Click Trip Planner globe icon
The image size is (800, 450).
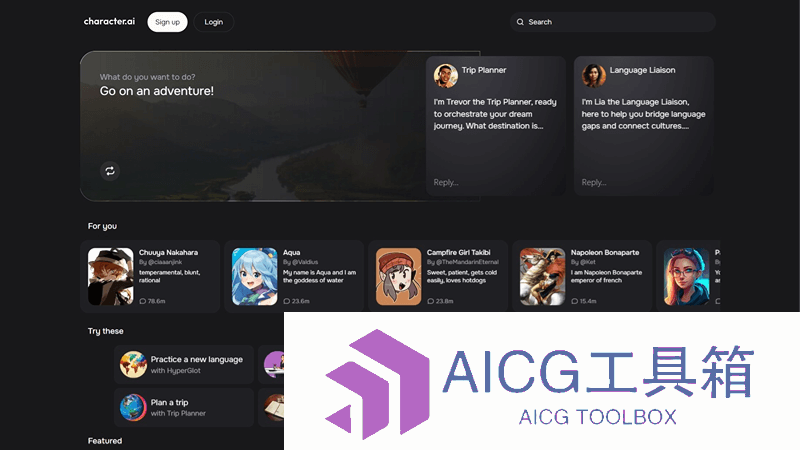(x=133, y=407)
